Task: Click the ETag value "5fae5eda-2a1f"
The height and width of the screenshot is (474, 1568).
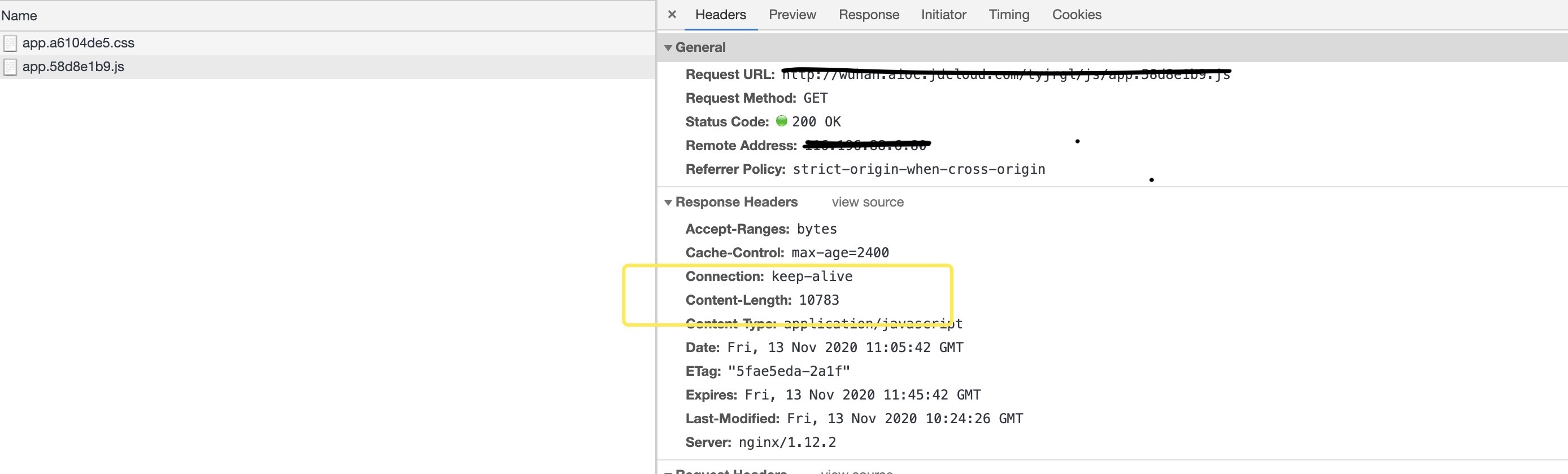Action: [789, 371]
